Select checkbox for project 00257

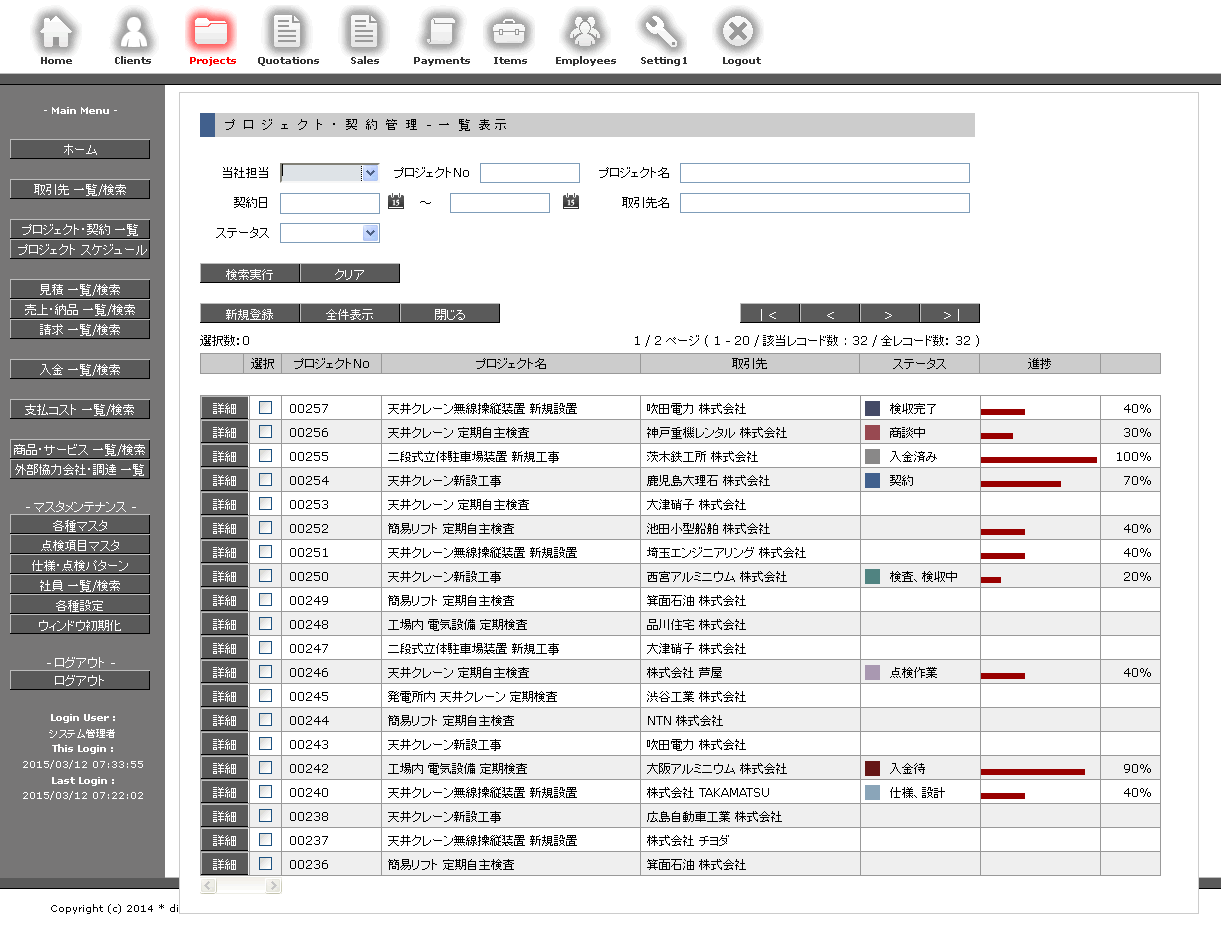(265, 408)
